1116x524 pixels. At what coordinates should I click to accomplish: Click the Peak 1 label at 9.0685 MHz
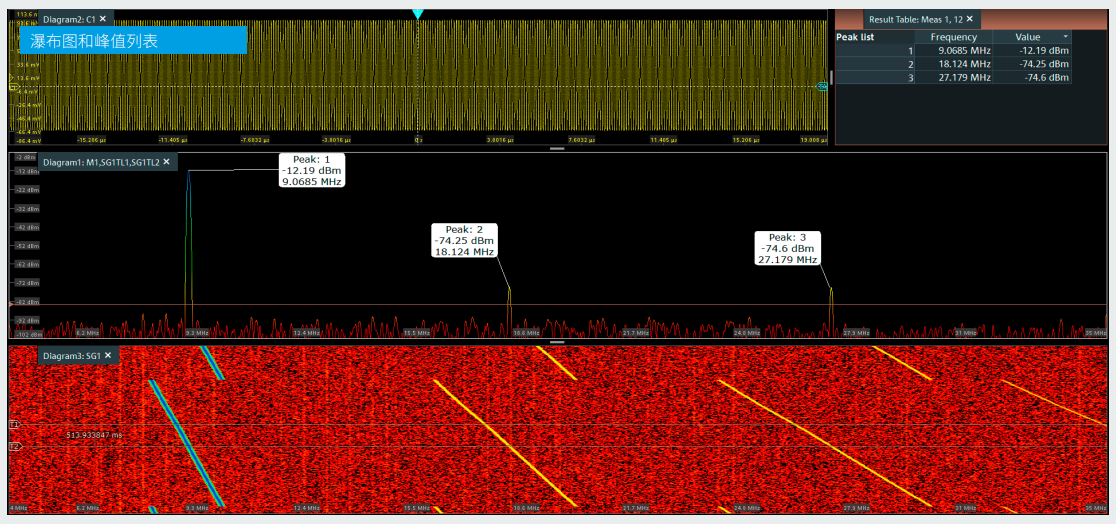311,171
